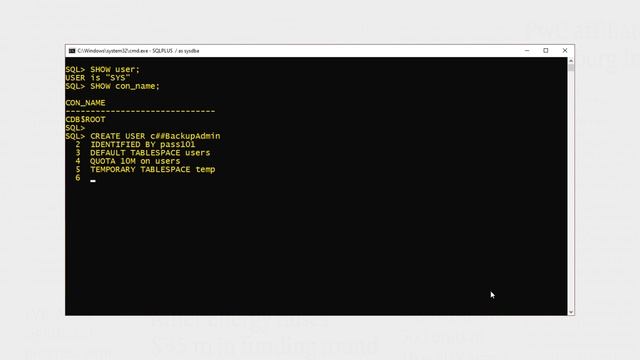Click the vertical scrollbar thumb
Screen dimensions: 640x360
click(571, 68)
